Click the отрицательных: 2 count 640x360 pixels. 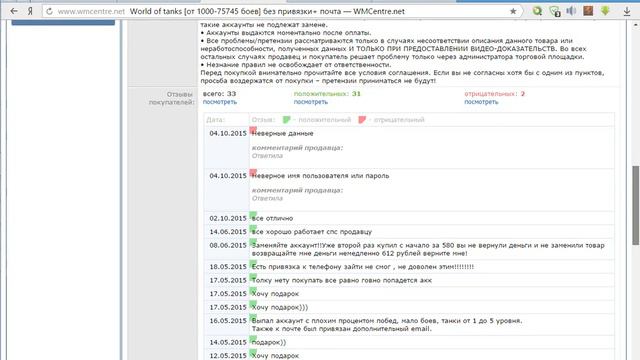(x=495, y=94)
